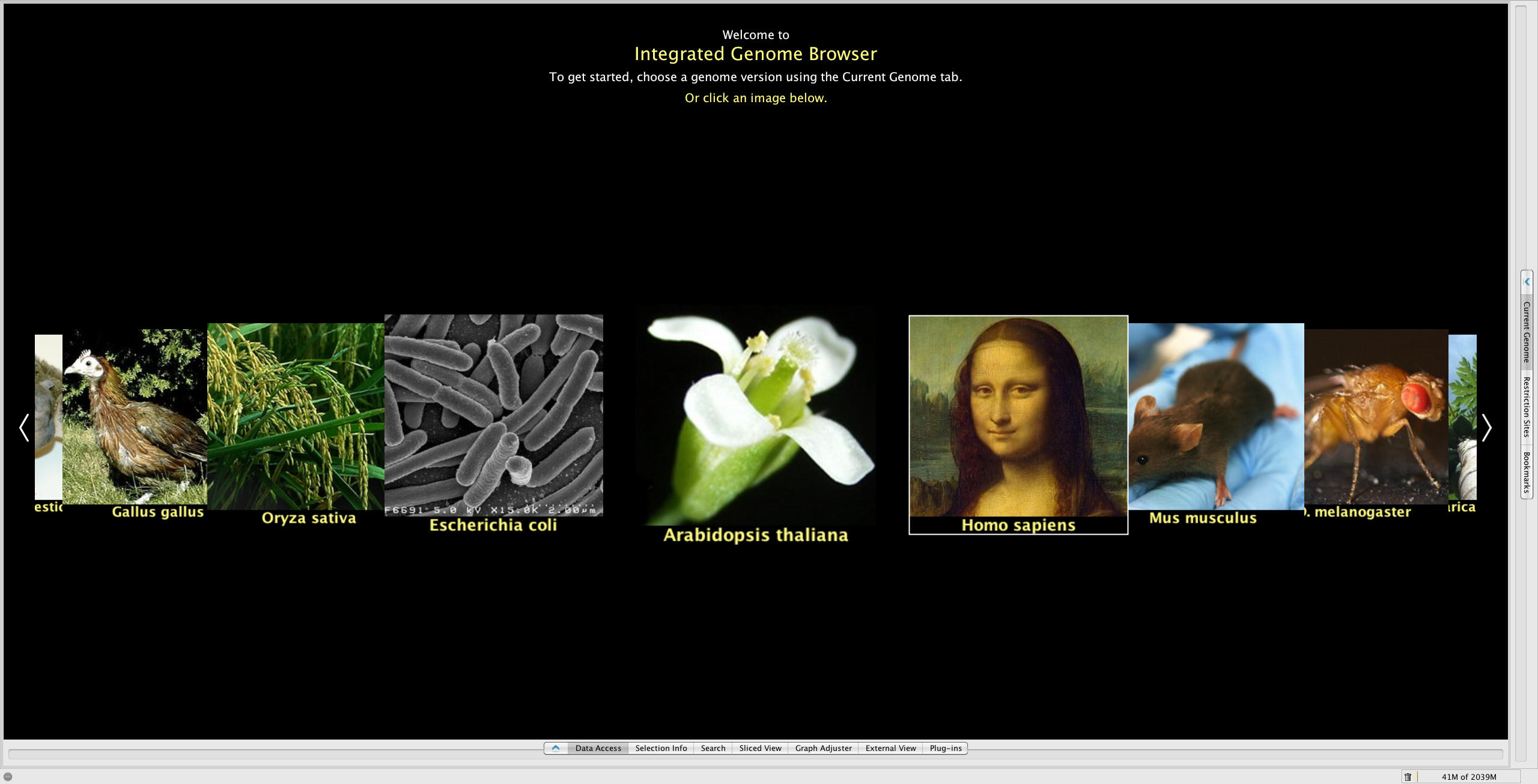Viewport: 1538px width, 784px height.
Task: Switch to the Search tab
Action: (x=713, y=748)
